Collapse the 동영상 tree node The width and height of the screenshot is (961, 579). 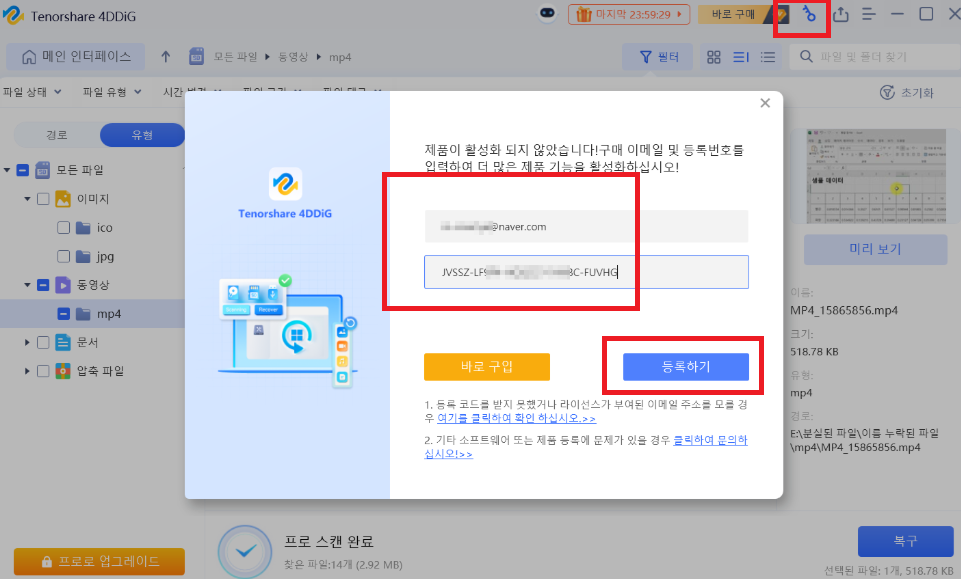(27, 285)
